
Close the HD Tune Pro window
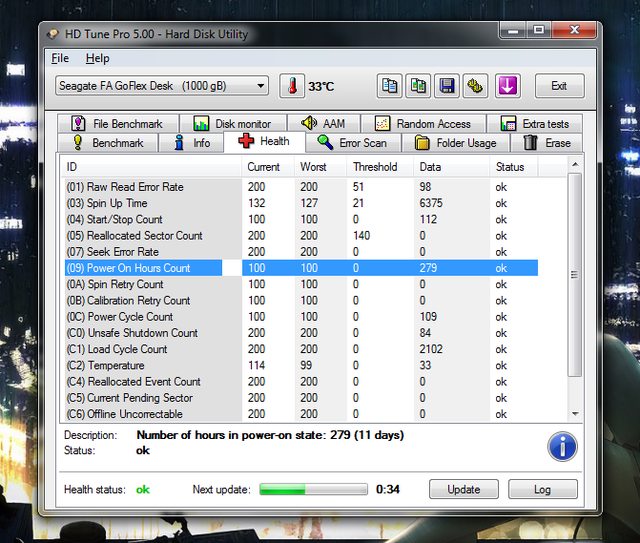pos(575,30)
